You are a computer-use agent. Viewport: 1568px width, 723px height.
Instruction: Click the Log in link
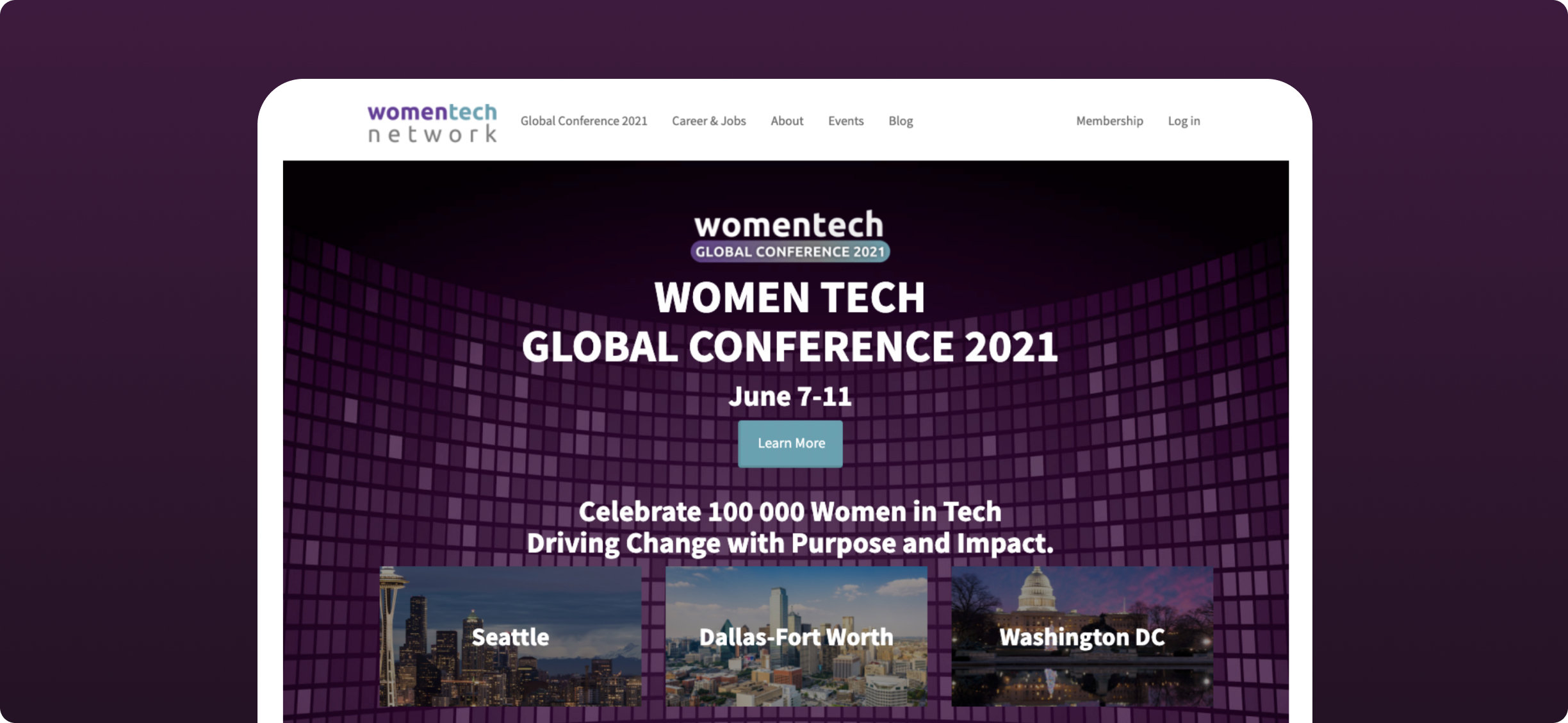[x=1184, y=121]
